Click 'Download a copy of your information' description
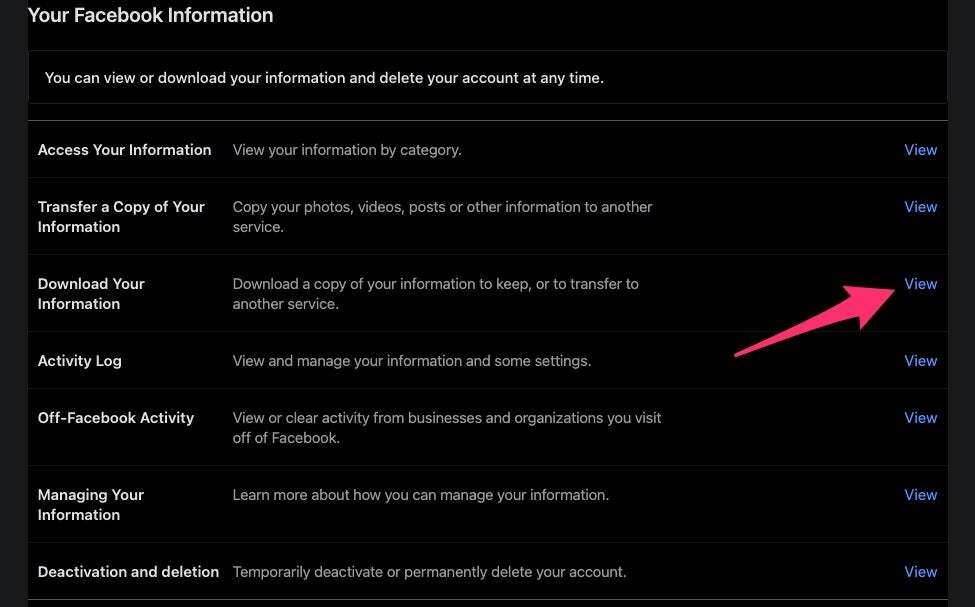Viewport: 975px width, 607px height. (435, 294)
